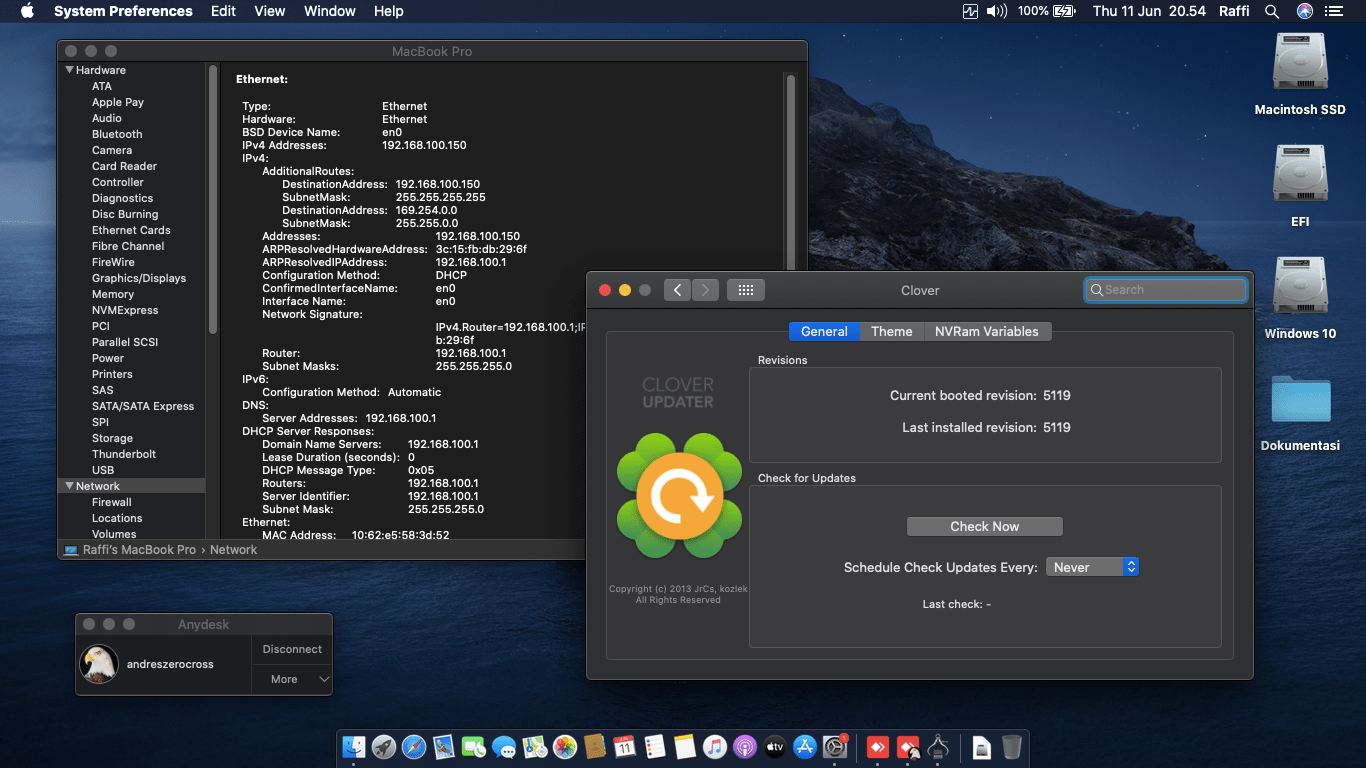Screen dimensions: 1366x768
Task: Select Dokumentasi folder on desktop
Action: click(1300, 410)
